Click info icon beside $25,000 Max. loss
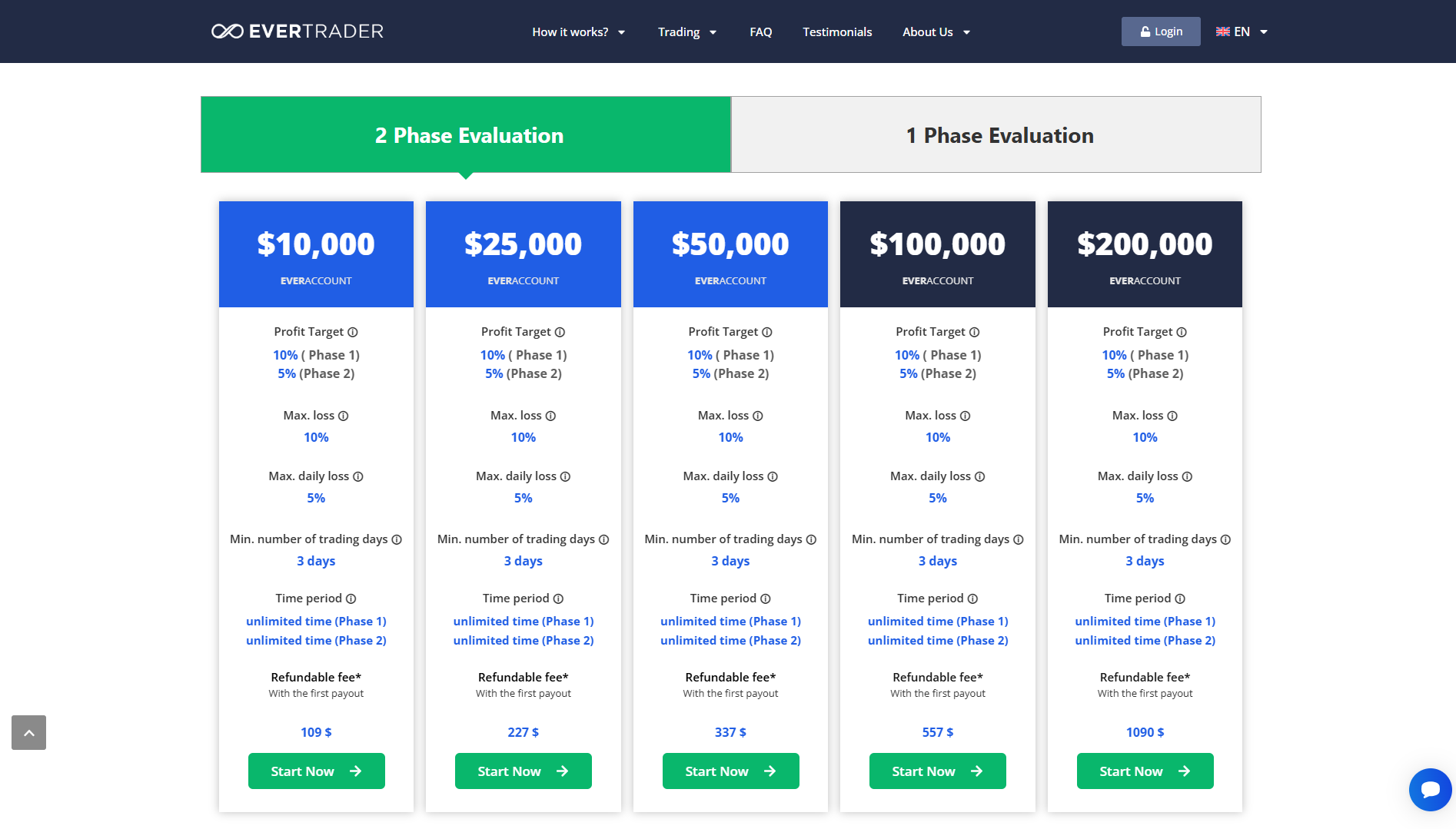1456x829 pixels. coord(550,416)
